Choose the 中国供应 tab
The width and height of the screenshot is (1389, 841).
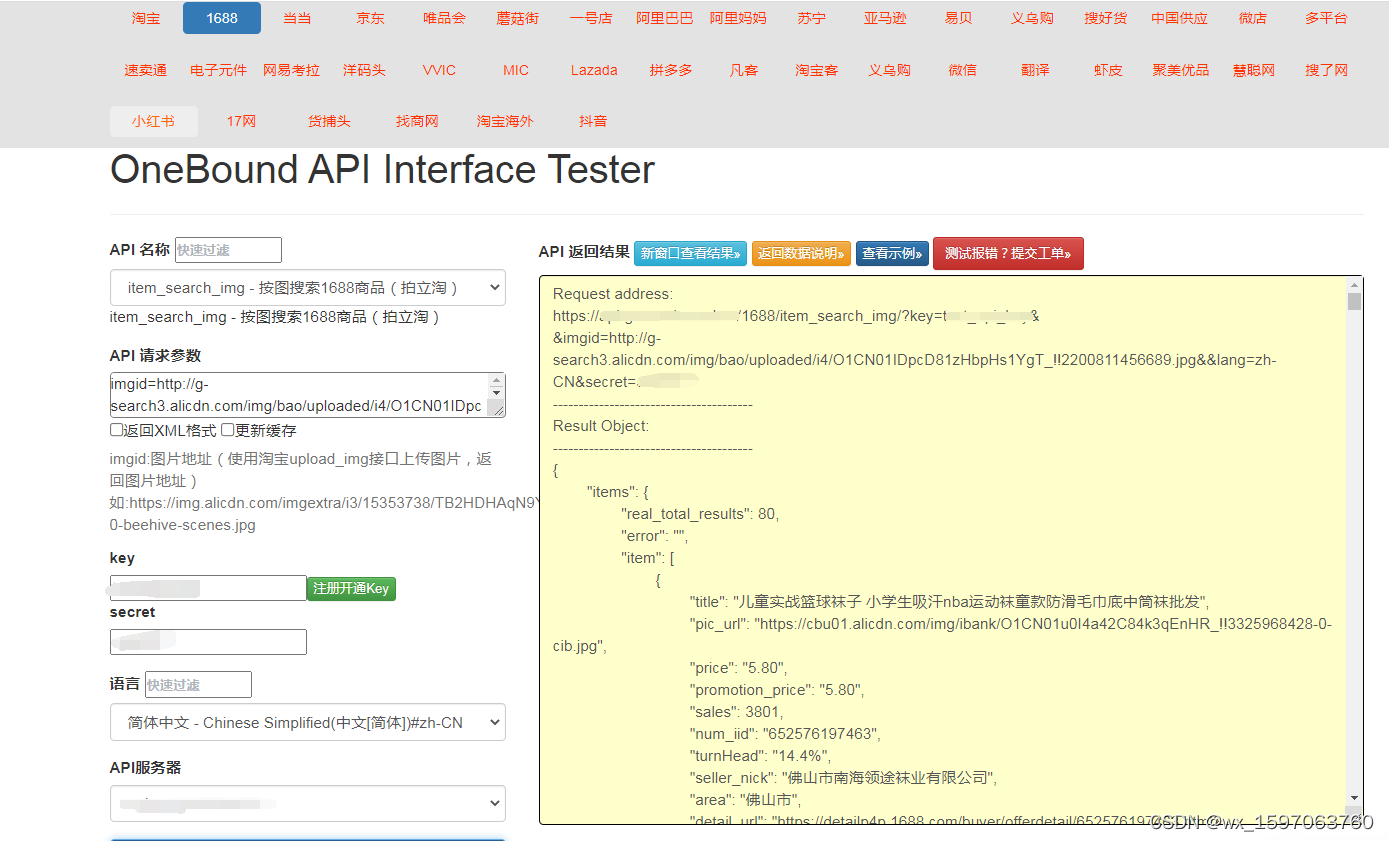(x=1179, y=18)
